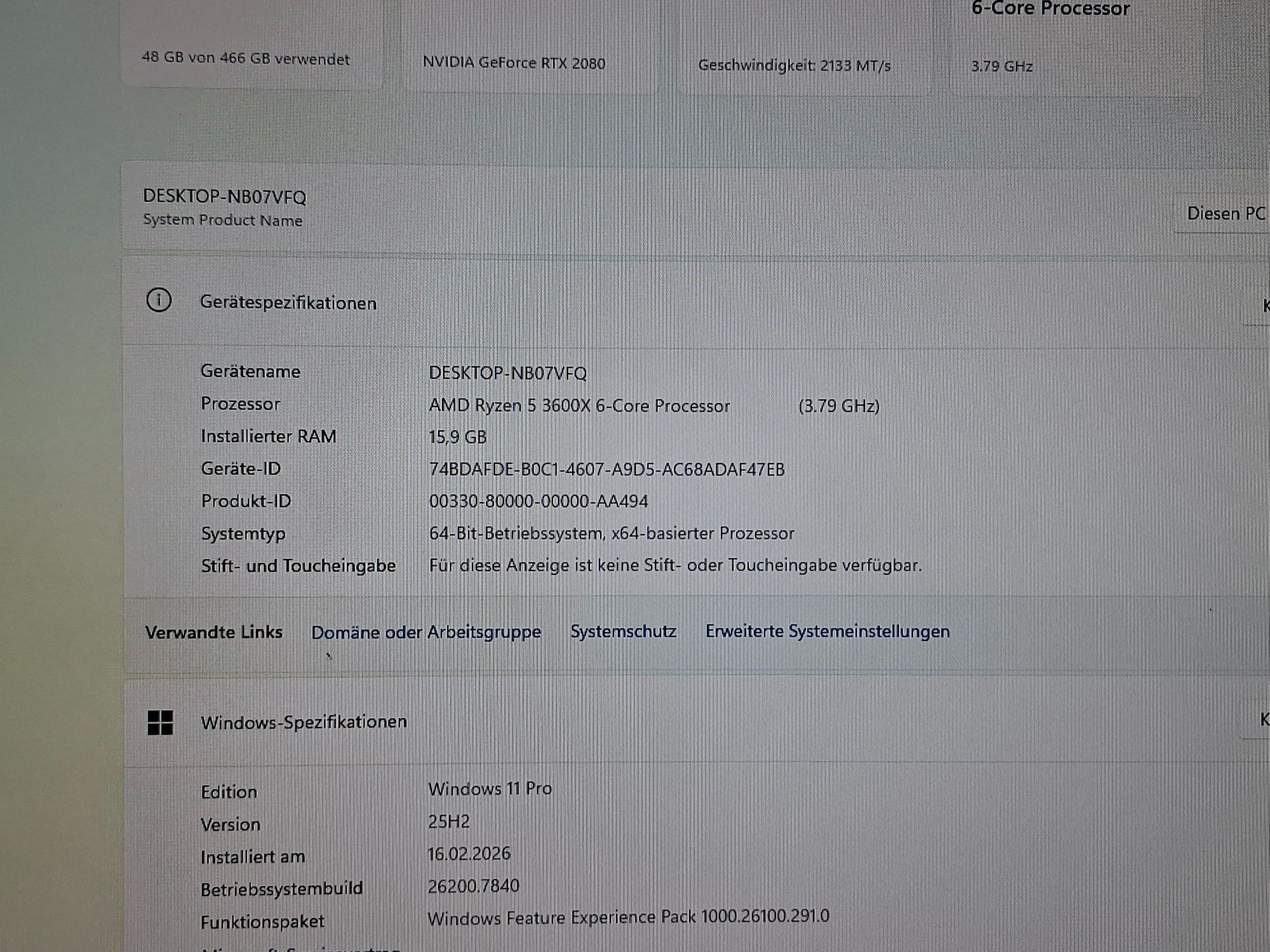Open Erweiterte Systemeinstellungen link

click(827, 631)
